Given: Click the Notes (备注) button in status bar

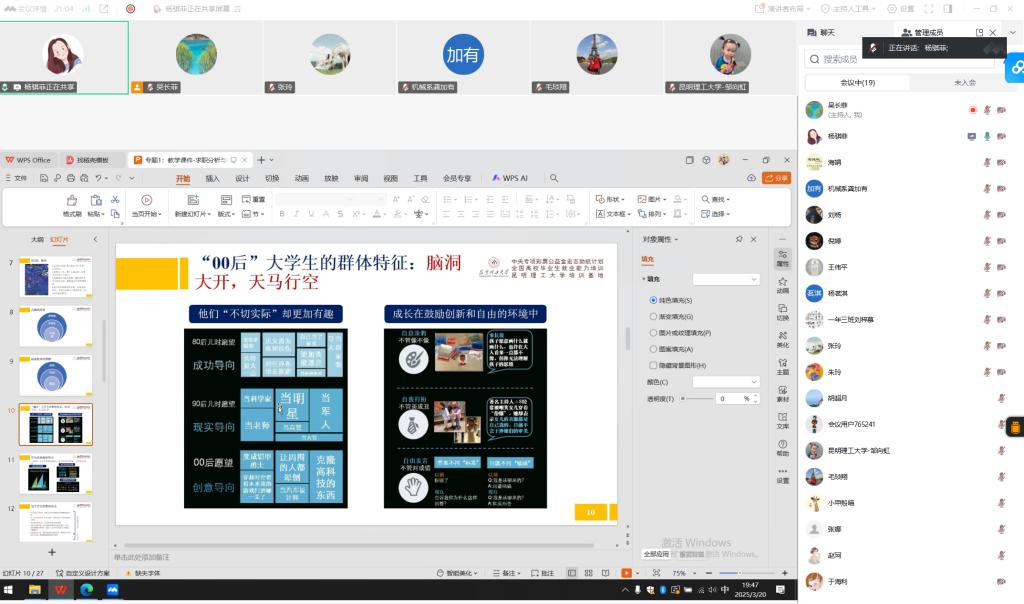Looking at the screenshot, I should tap(506, 573).
